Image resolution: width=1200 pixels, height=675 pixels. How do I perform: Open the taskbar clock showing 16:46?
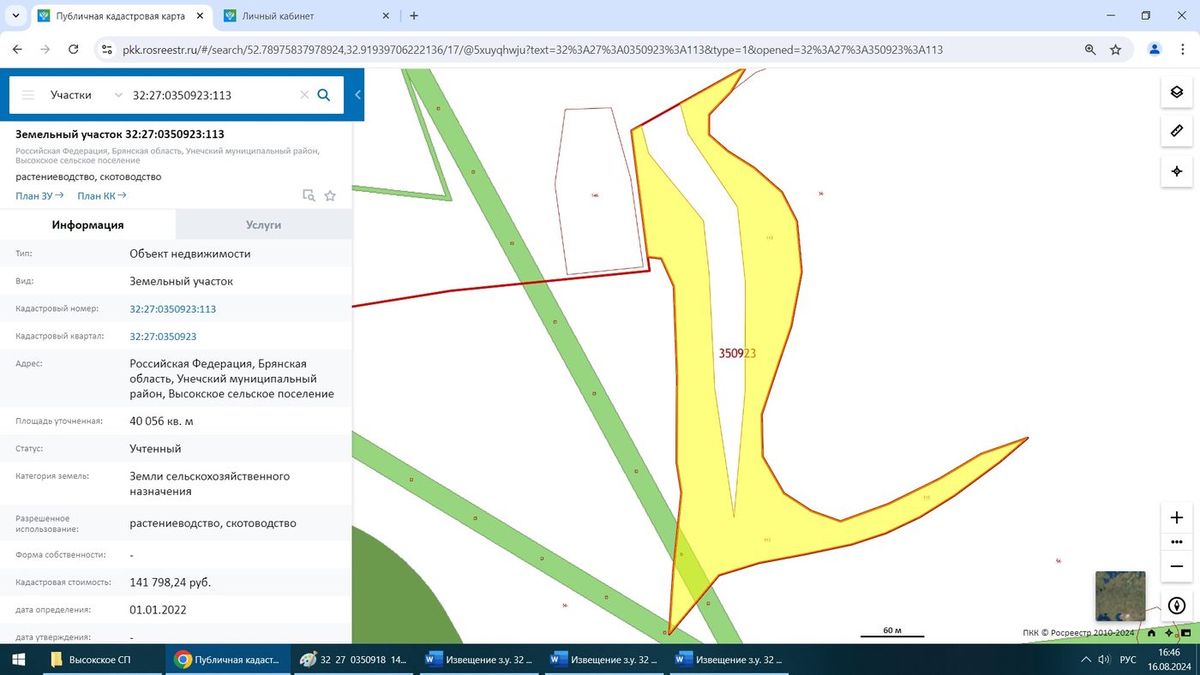1167,660
